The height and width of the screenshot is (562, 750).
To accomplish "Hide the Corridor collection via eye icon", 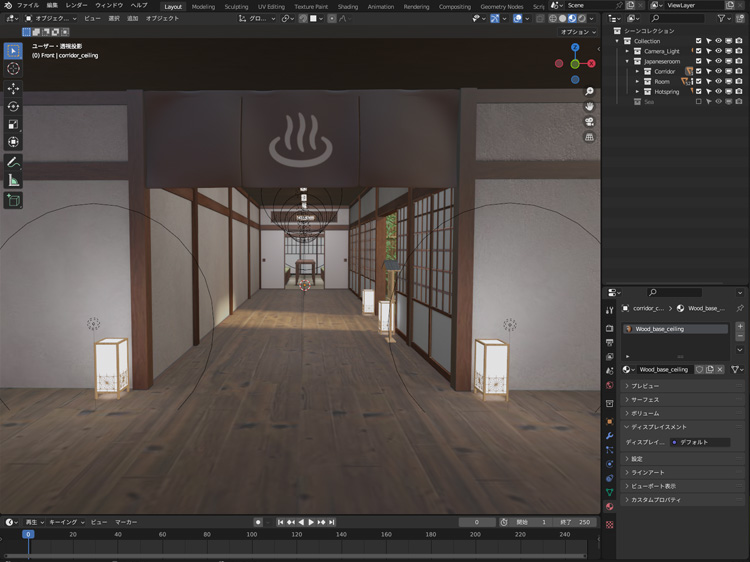I will (x=718, y=71).
